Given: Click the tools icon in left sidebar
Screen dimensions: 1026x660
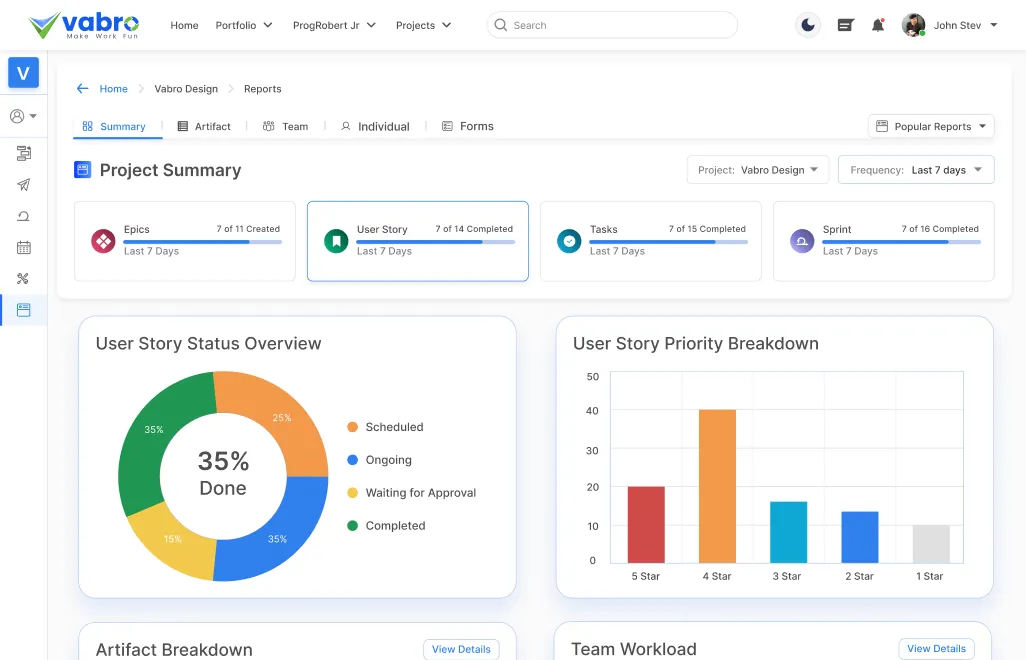Looking at the screenshot, I should pyautogui.click(x=24, y=278).
